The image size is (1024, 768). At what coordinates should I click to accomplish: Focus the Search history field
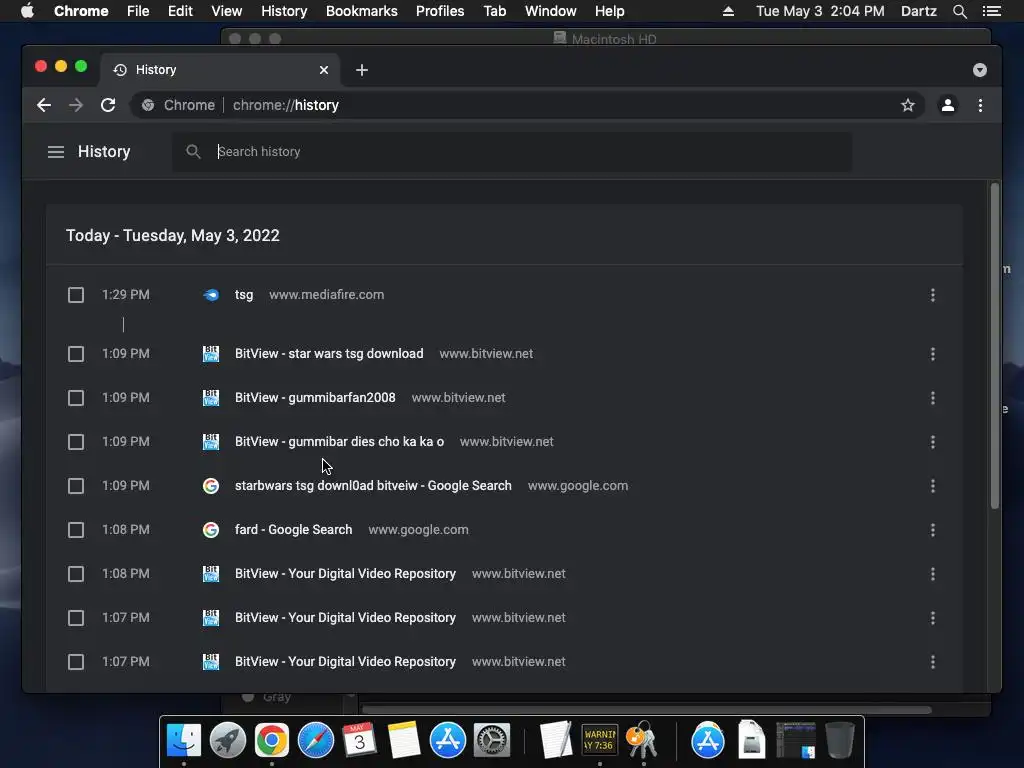pos(512,152)
